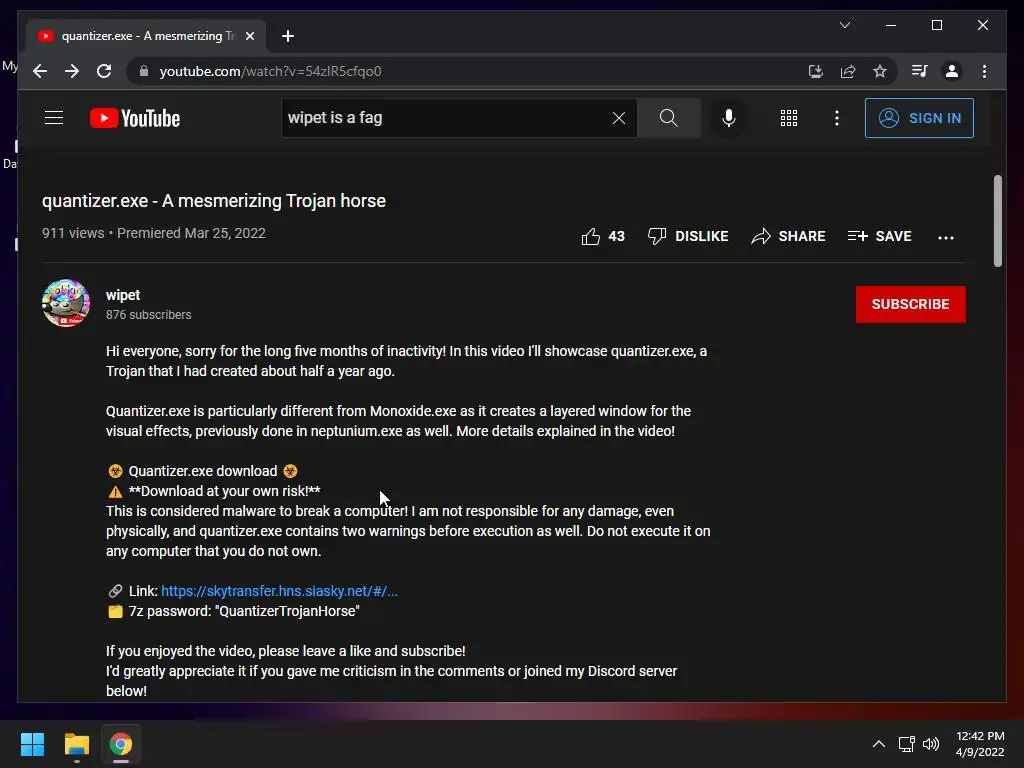
Task: Open a new browser tab
Action: [288, 36]
